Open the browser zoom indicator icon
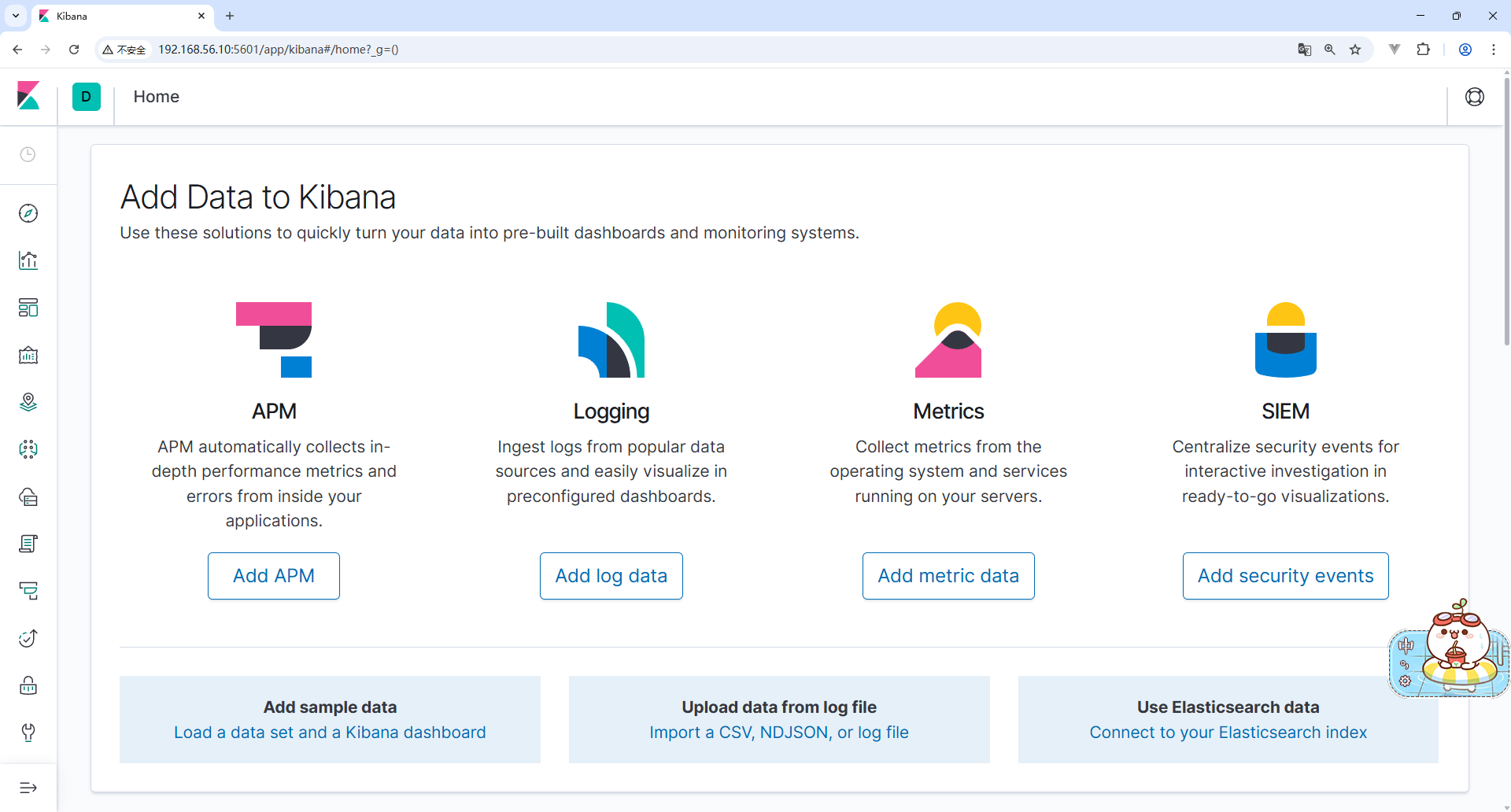The height and width of the screenshot is (812, 1511). tap(1330, 50)
